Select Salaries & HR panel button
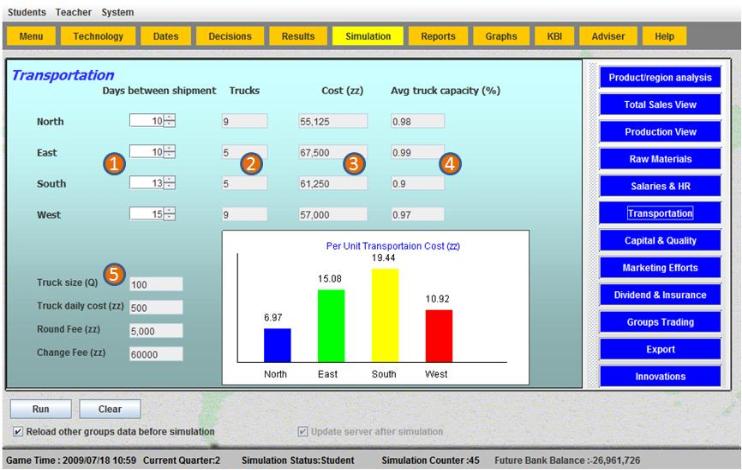The width and height of the screenshot is (742, 470). (659, 186)
